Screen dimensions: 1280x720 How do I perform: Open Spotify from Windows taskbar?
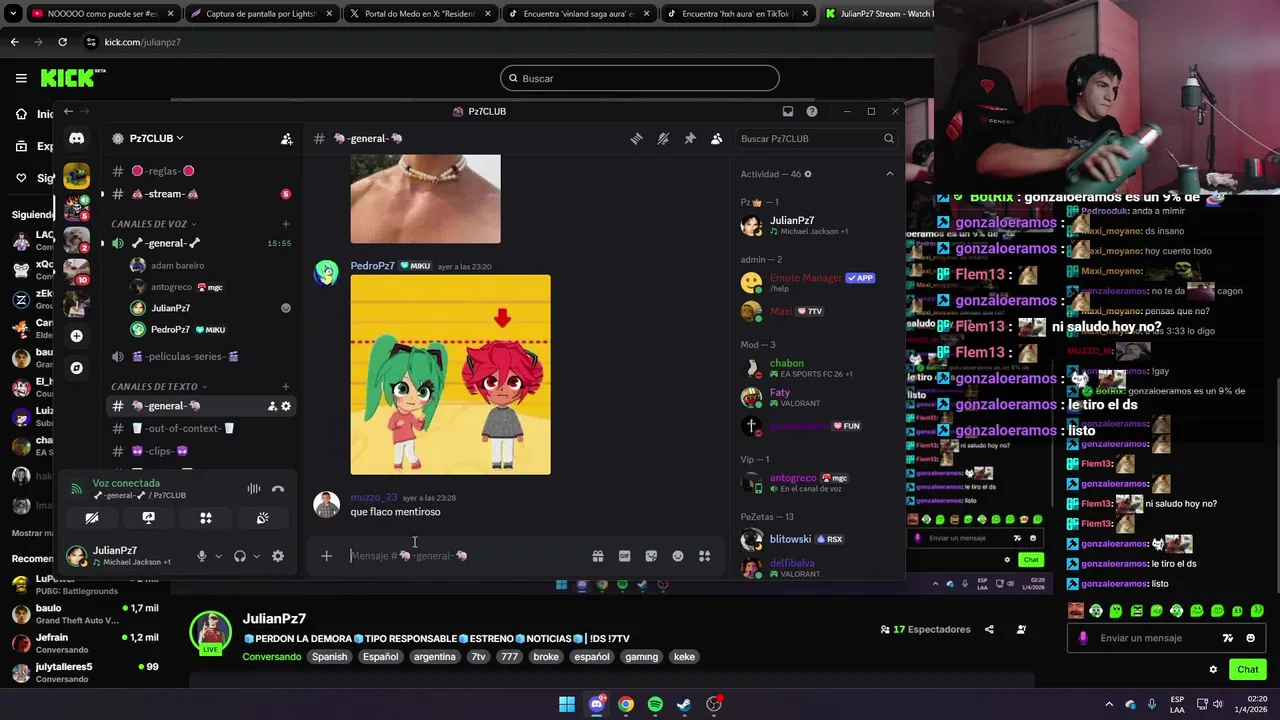(655, 704)
